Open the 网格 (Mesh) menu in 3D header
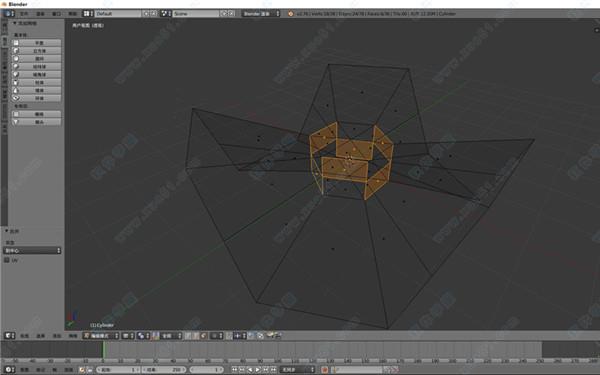 click(73, 336)
